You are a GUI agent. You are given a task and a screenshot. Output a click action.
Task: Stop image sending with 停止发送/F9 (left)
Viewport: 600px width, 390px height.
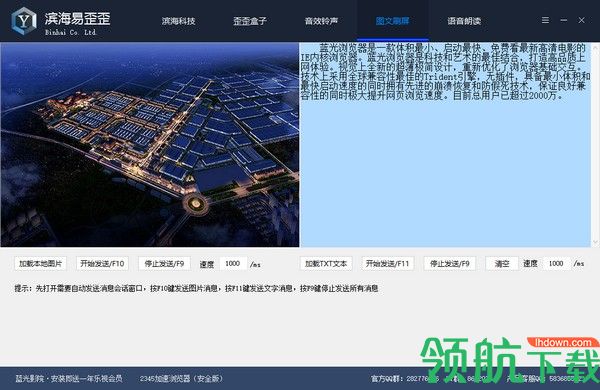164,264
